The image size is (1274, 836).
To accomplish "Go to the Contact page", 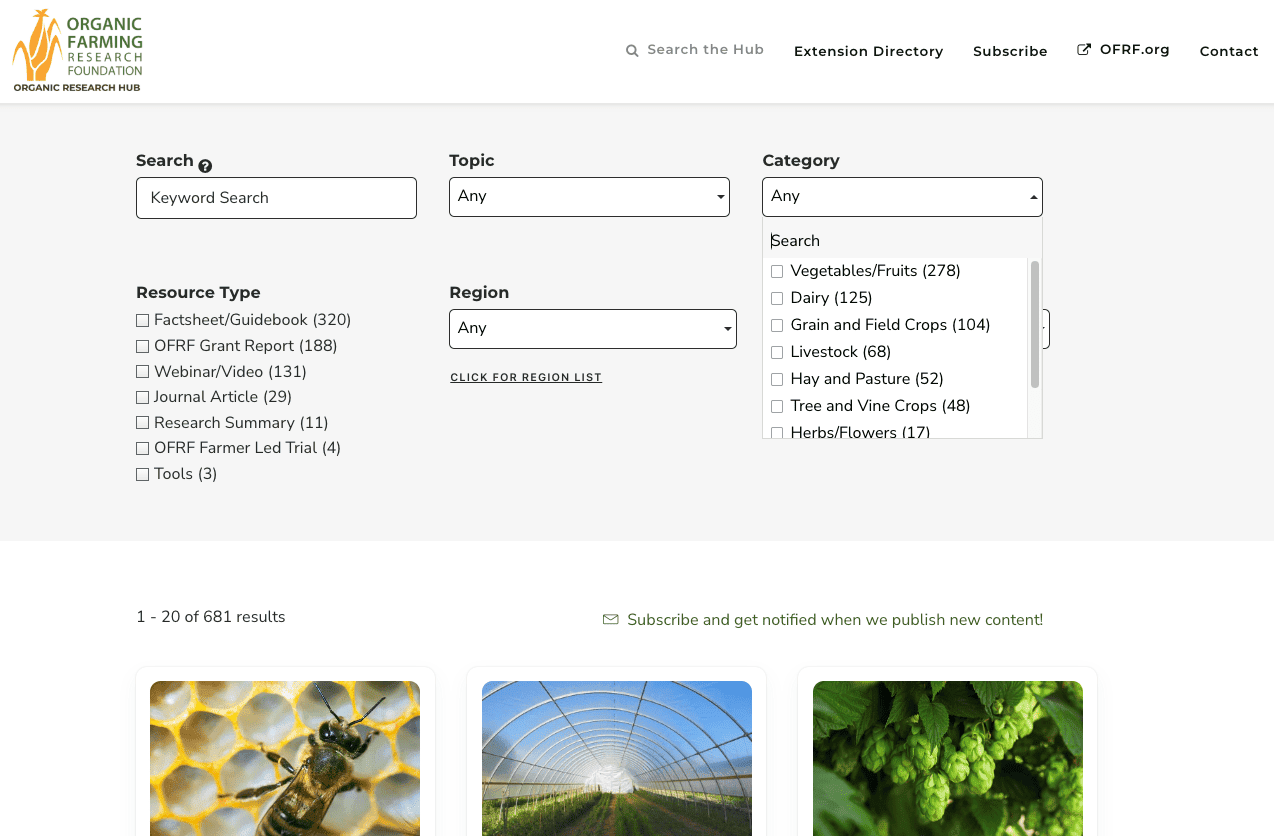I will 1228,51.
